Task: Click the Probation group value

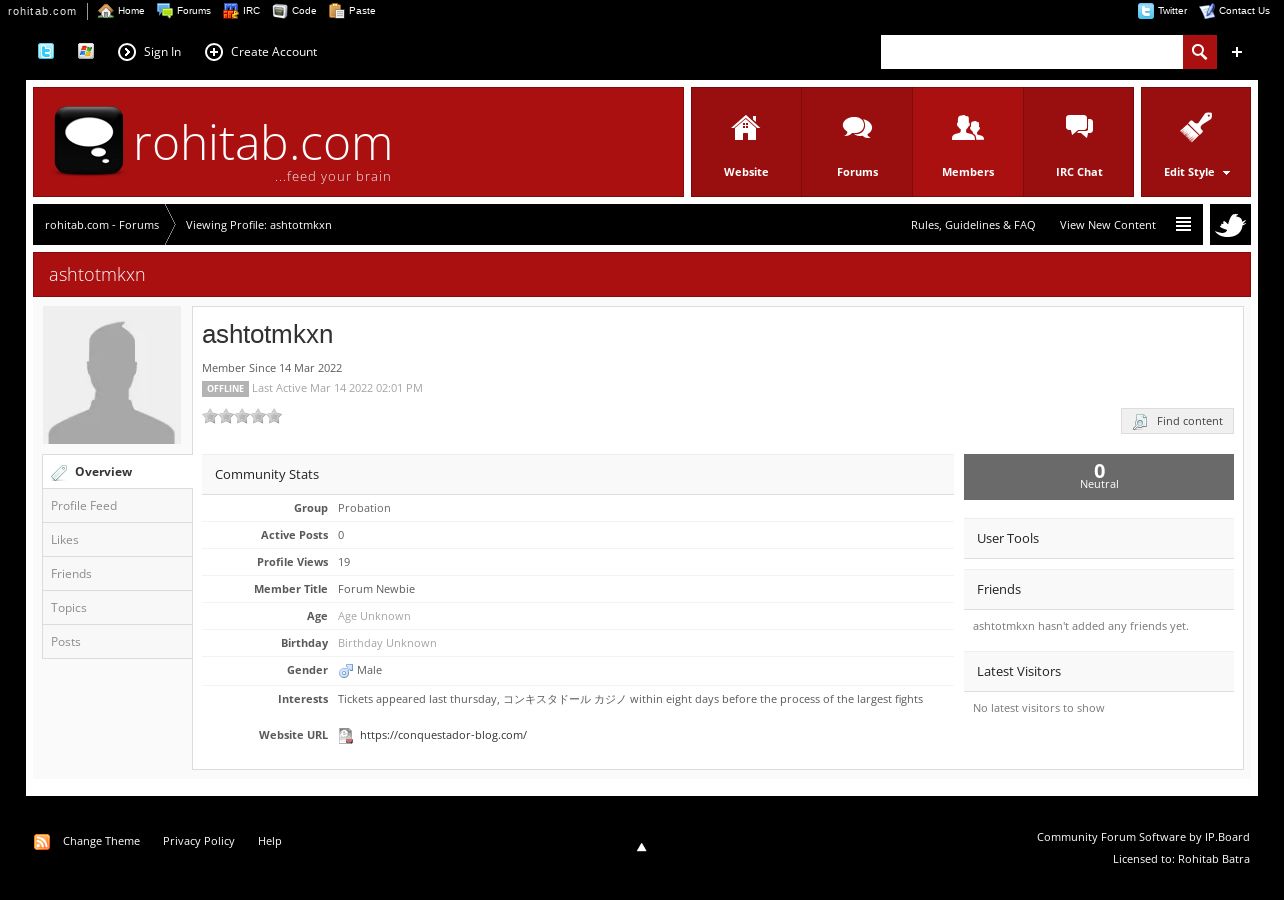Action: point(364,508)
